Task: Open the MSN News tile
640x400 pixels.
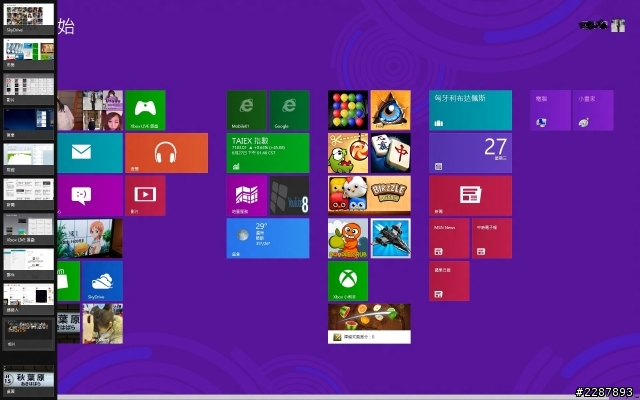Action: pyautogui.click(x=449, y=238)
